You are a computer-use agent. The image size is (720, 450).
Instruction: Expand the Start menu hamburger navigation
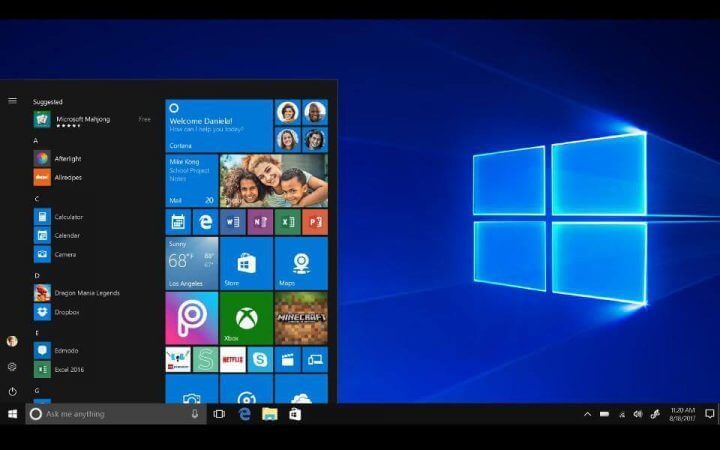point(12,100)
